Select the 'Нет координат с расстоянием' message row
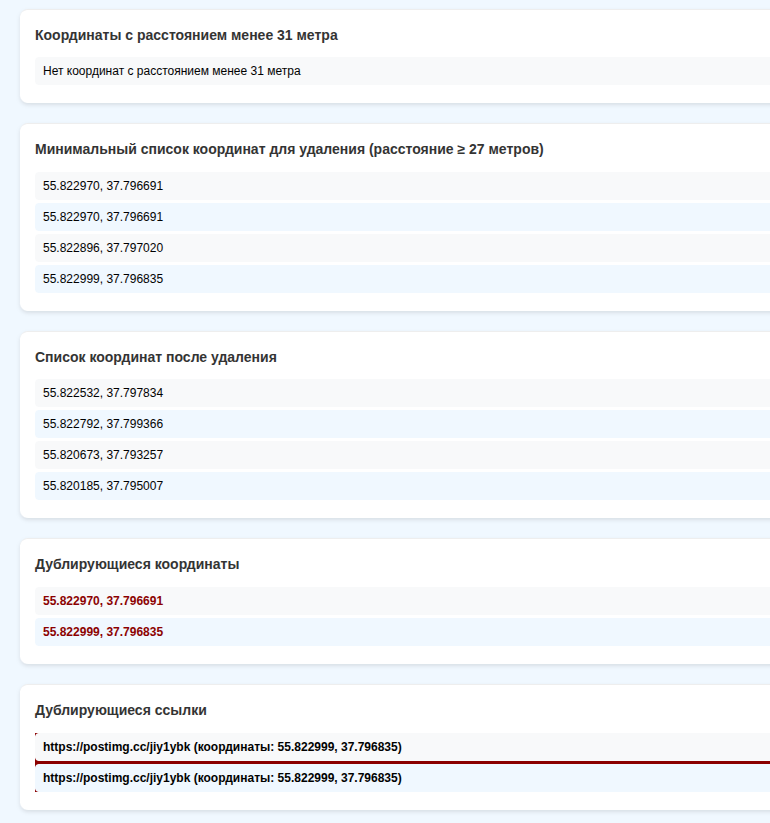This screenshot has height=823, width=770. pos(171,71)
